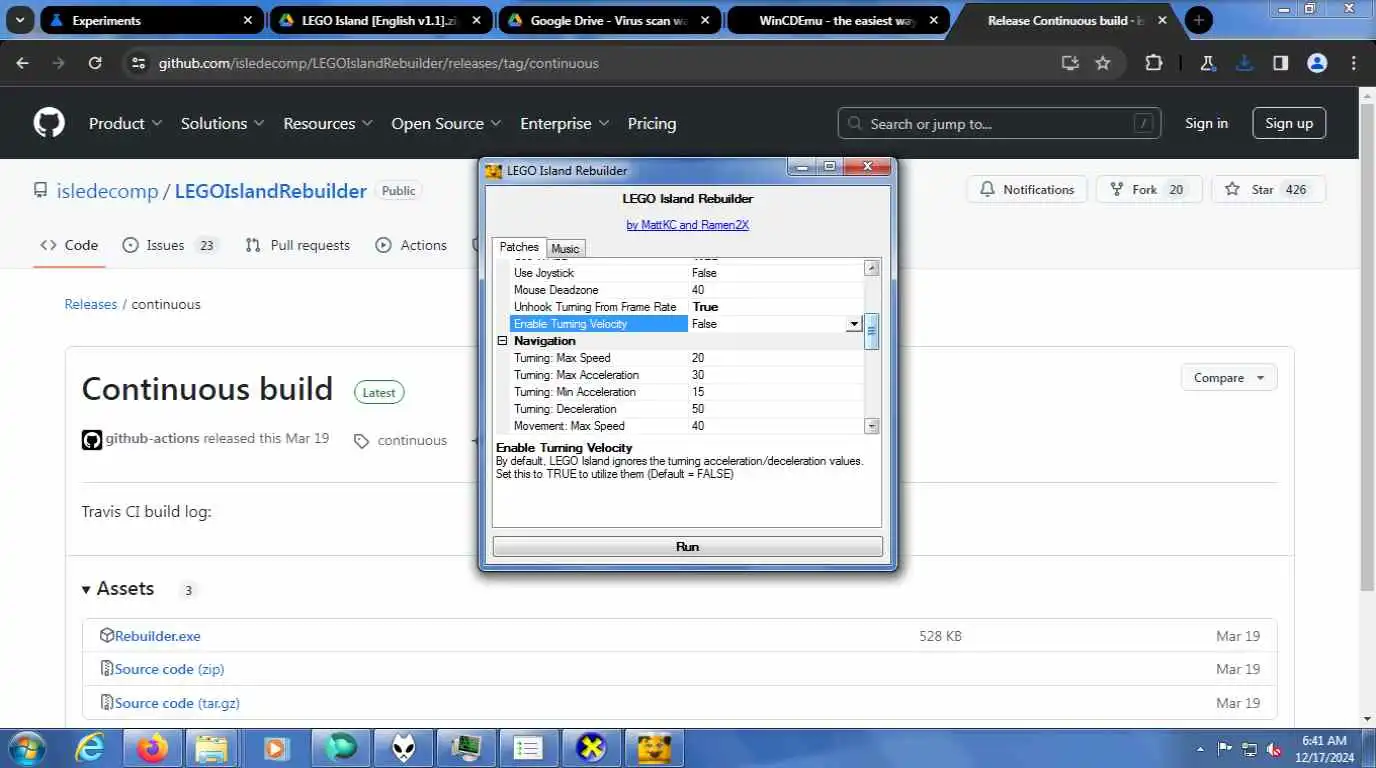Open the clock showing 6:41 AM

(x=1326, y=748)
